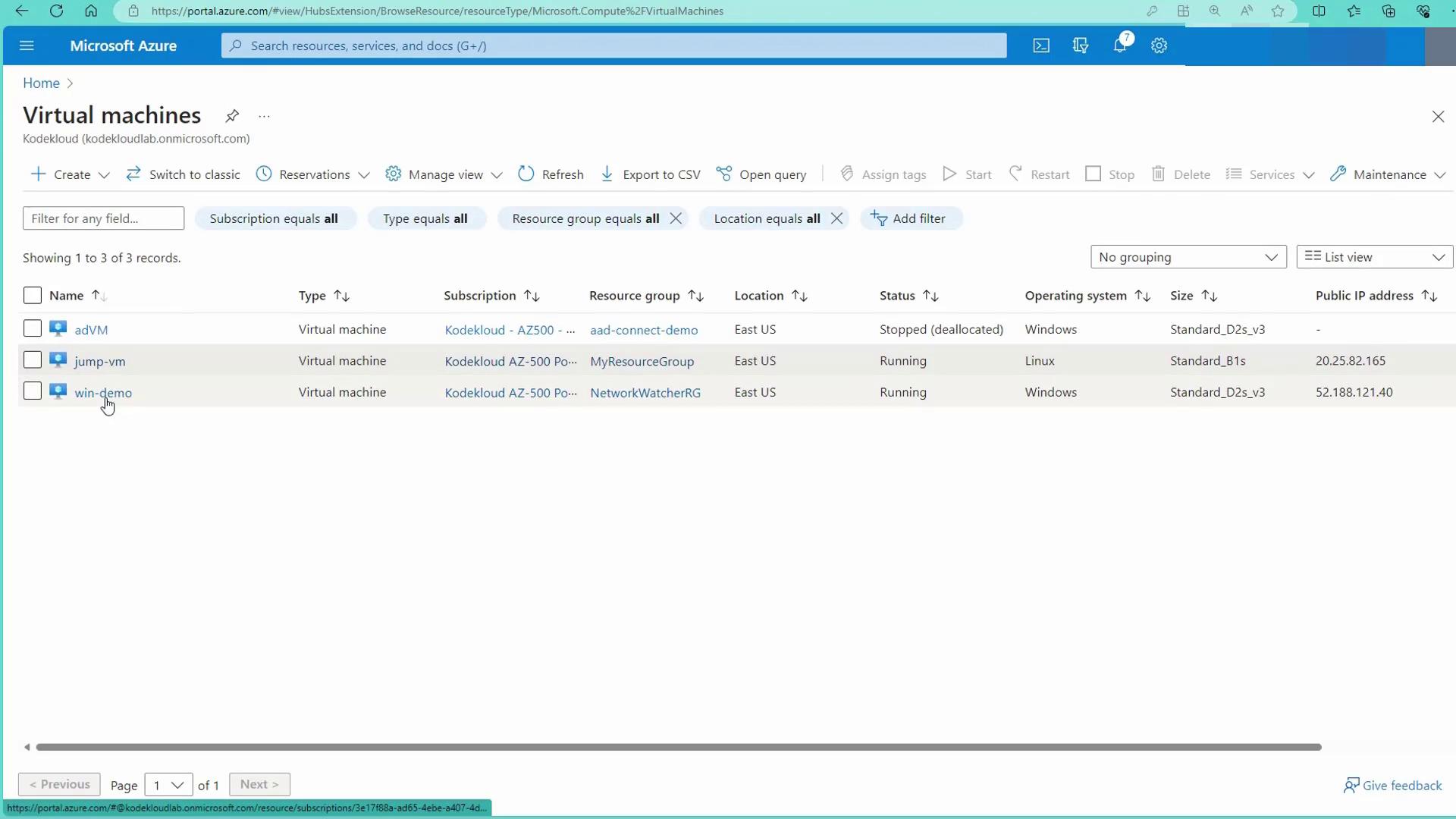1456x819 pixels.
Task: Sort by the Status column
Action: click(909, 296)
